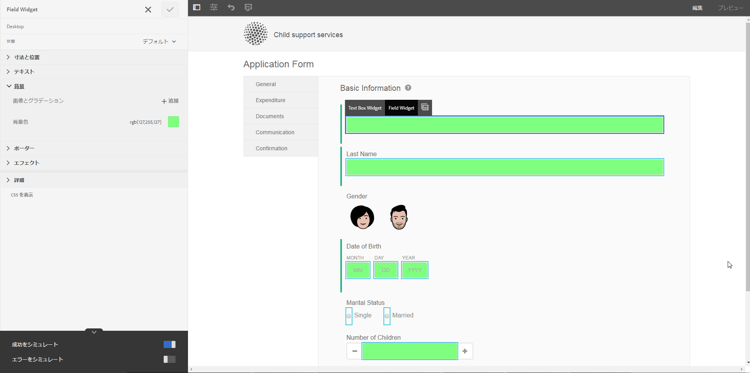Screen dimensions: 750x373
Task: Click the 画像とグラデーション label
Action: point(38,101)
